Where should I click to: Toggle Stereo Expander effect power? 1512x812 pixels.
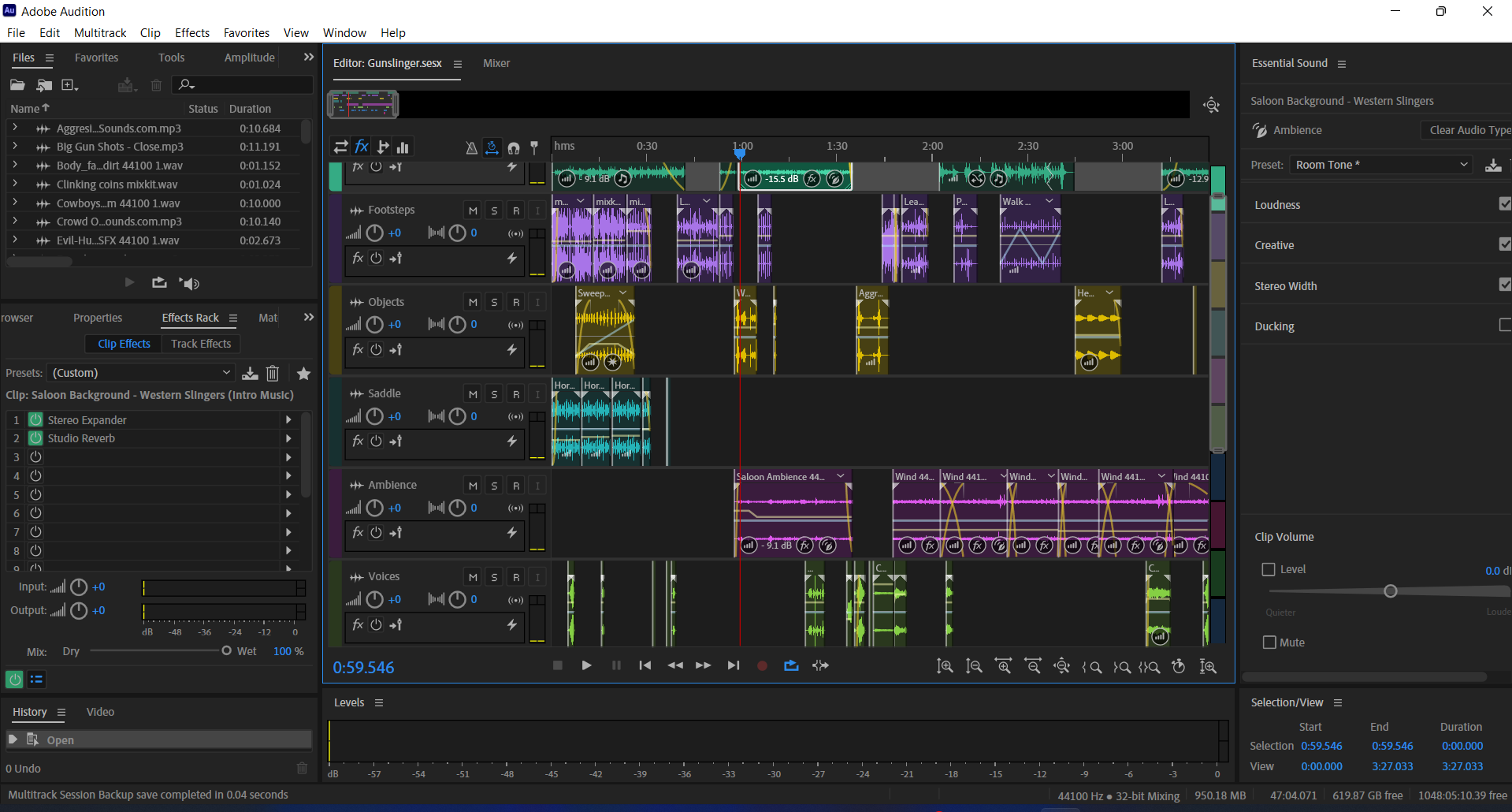(35, 419)
